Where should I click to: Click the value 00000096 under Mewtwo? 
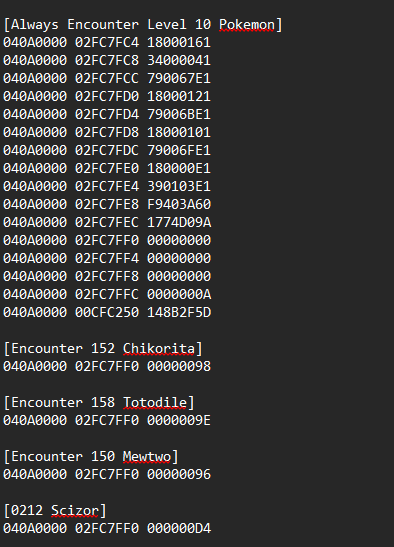coord(179,475)
